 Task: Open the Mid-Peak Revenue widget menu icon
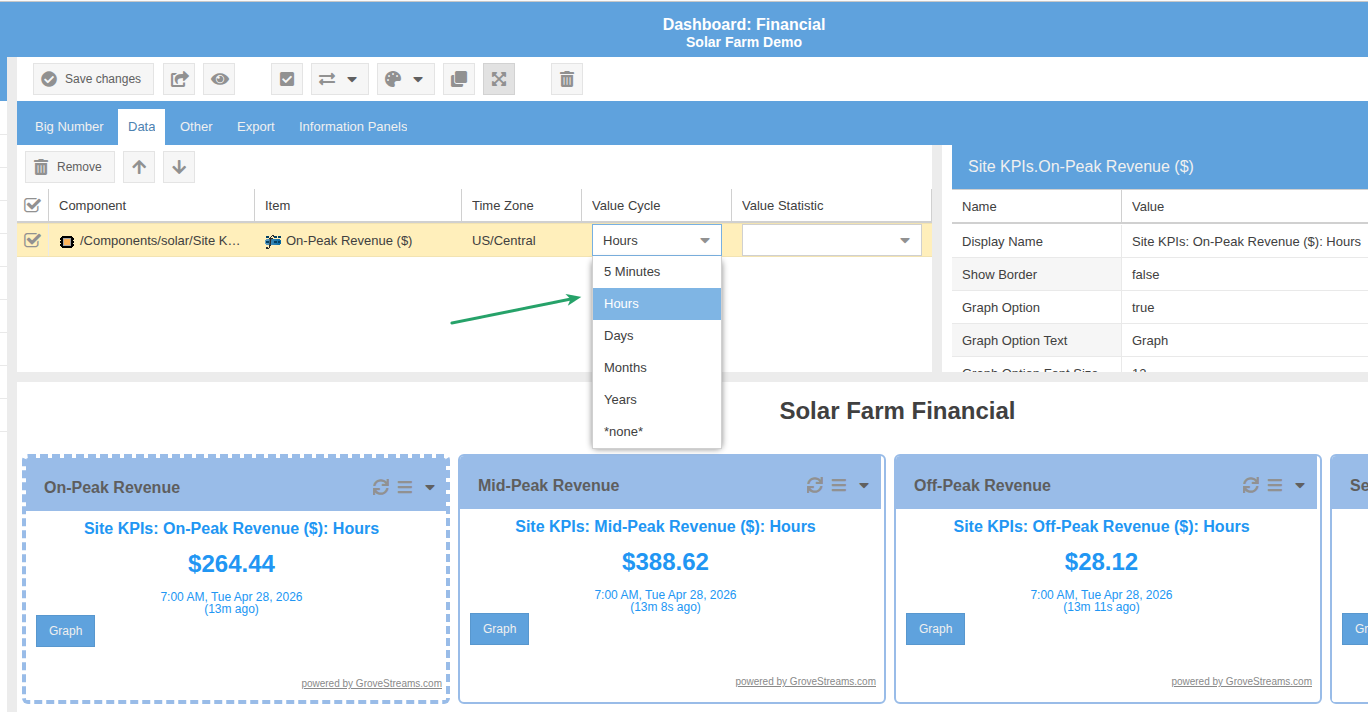point(839,485)
